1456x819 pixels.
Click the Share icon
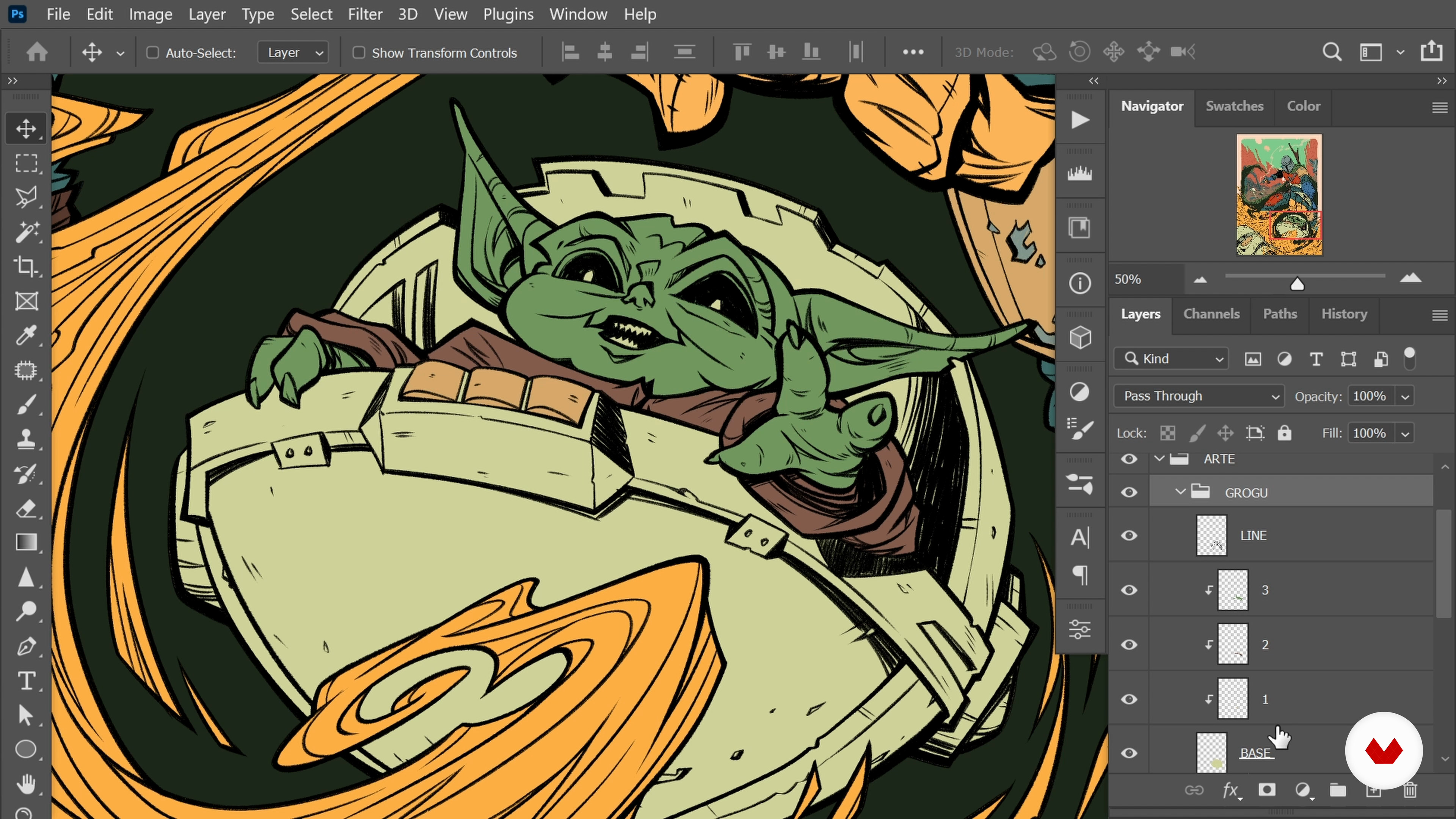[x=1431, y=51]
